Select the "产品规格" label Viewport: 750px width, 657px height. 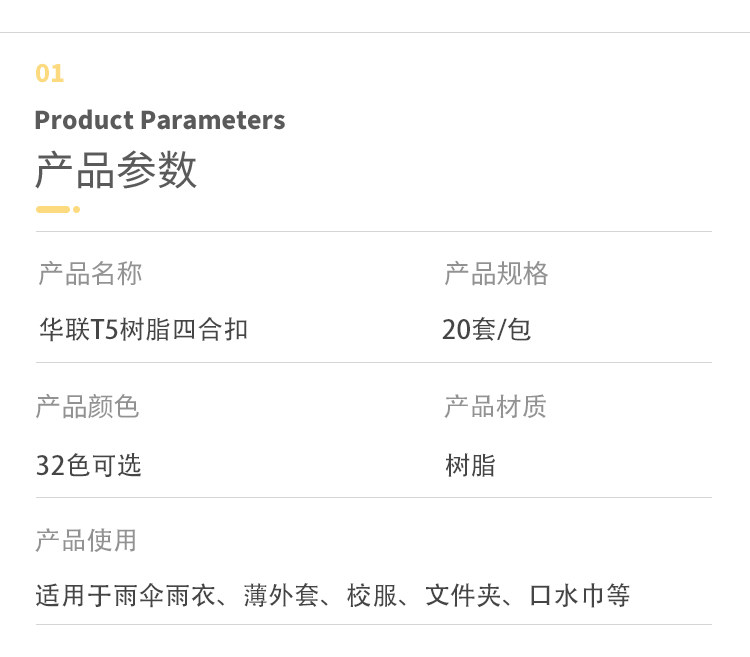point(496,274)
